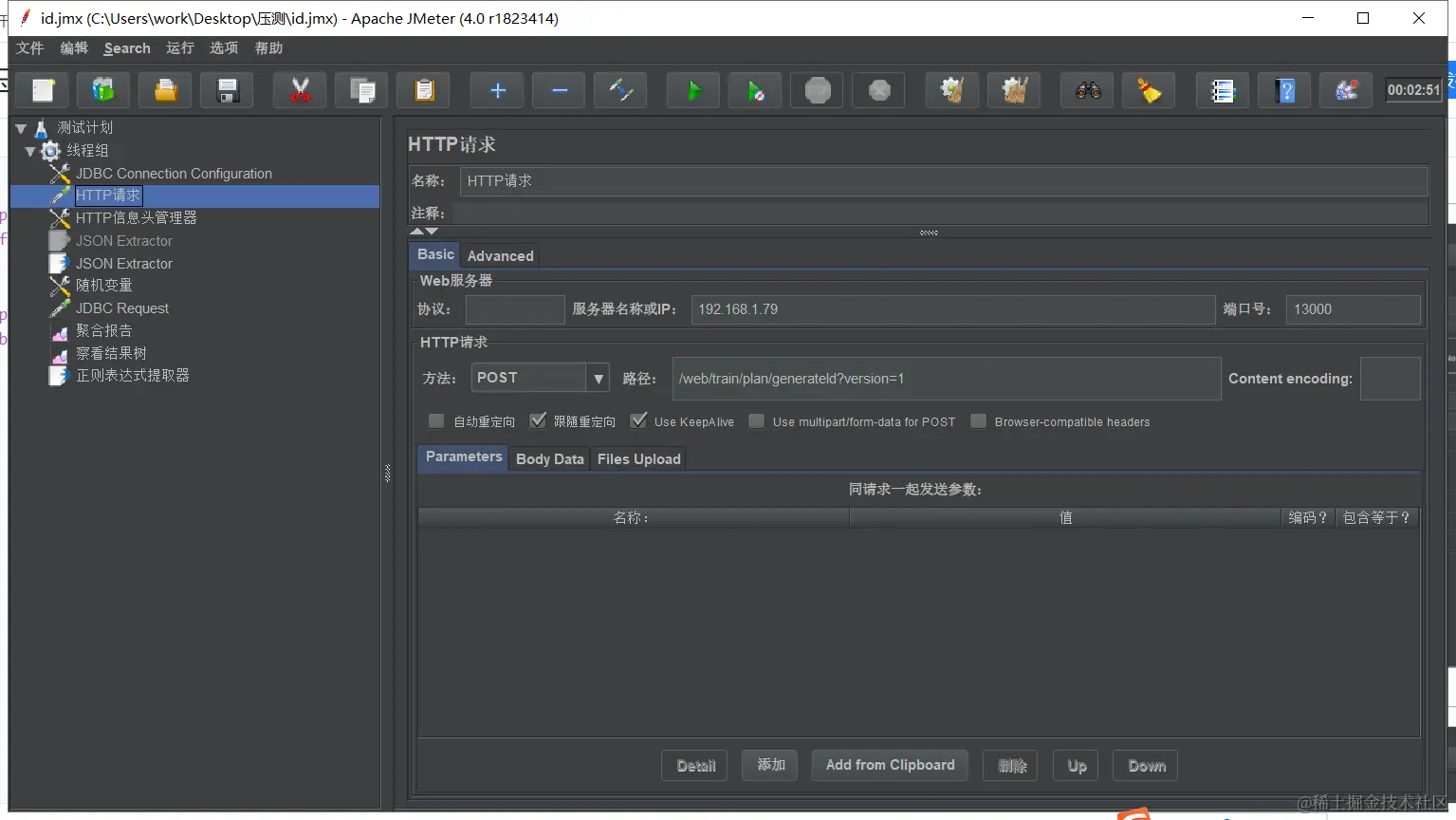Click the Add from Clipboard button
Screen dimensions: 1456x820
890,765
